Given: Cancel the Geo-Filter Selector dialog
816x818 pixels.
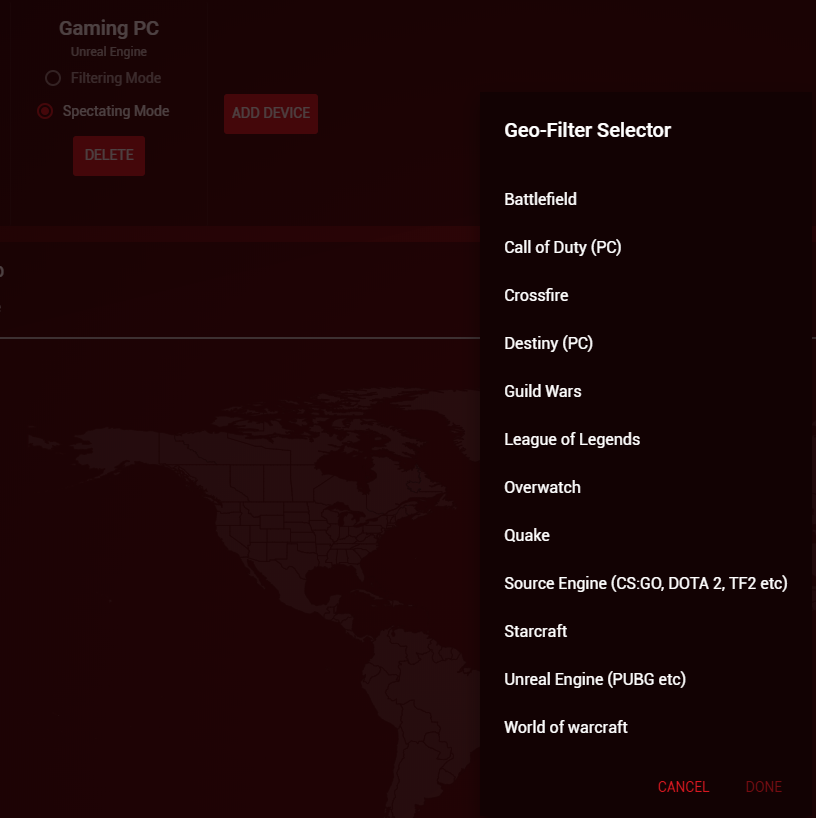Looking at the screenshot, I should [x=683, y=787].
